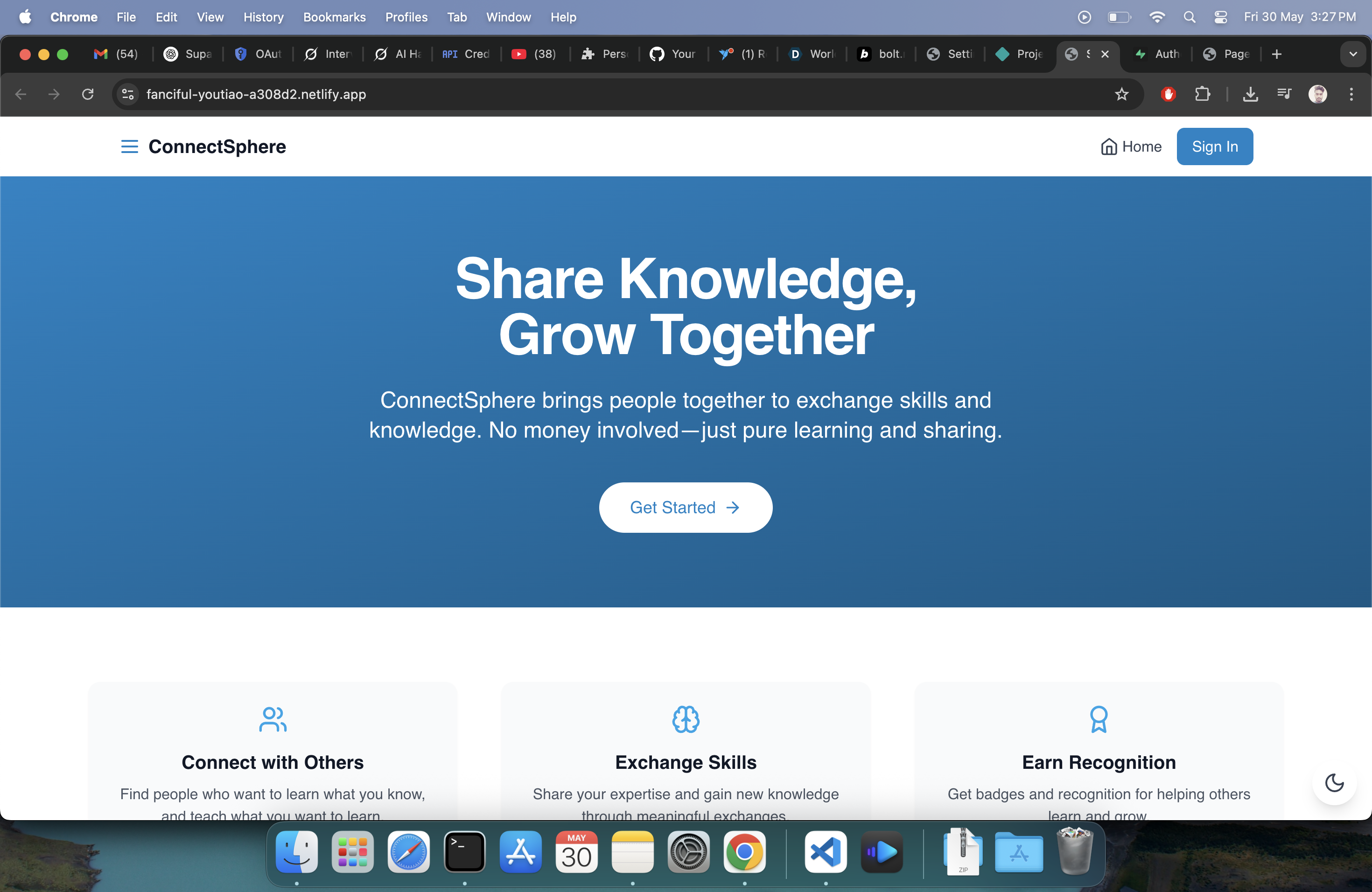Click the address bar URL field

coord(519,94)
